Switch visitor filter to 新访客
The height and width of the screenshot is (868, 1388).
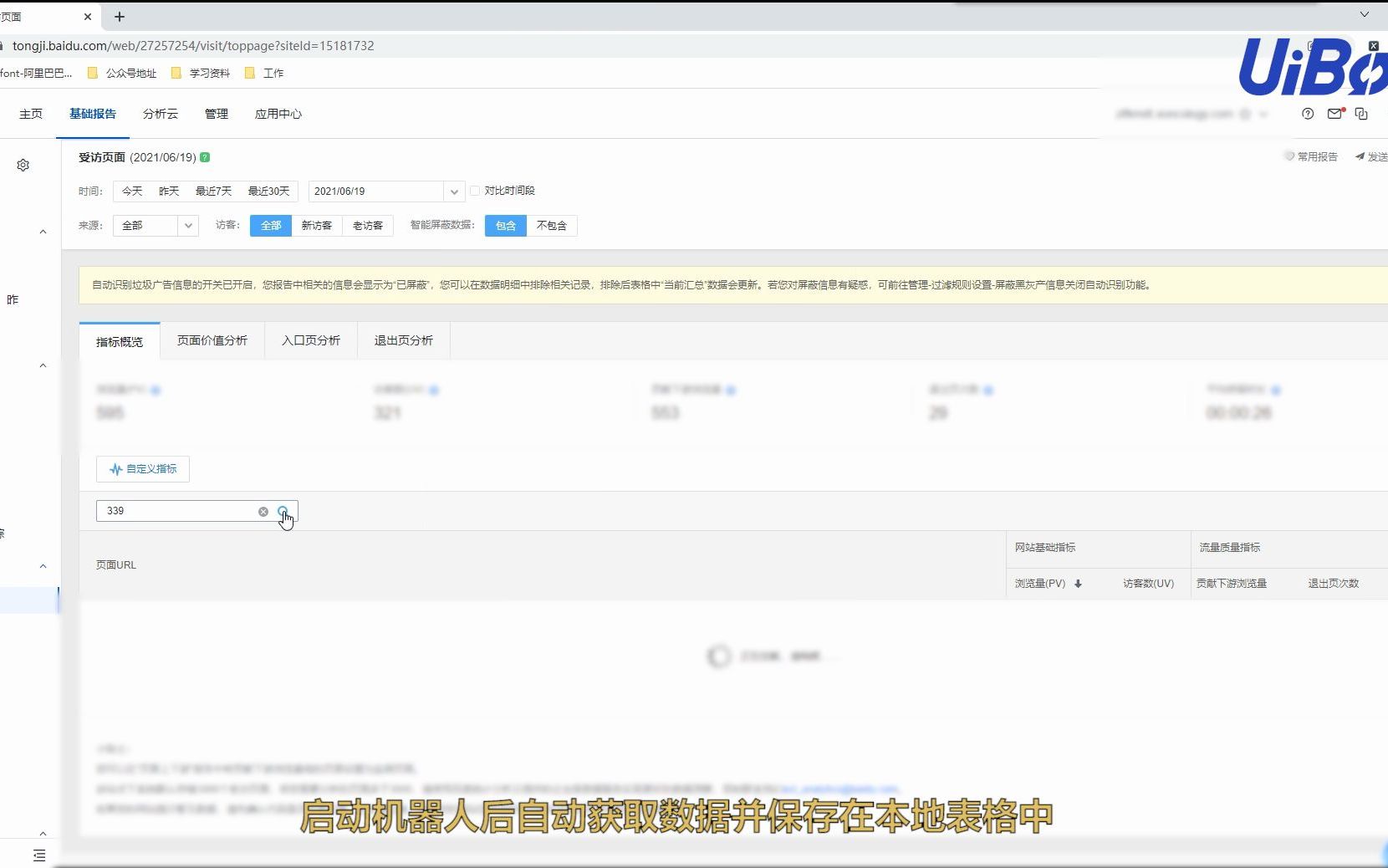[317, 226]
